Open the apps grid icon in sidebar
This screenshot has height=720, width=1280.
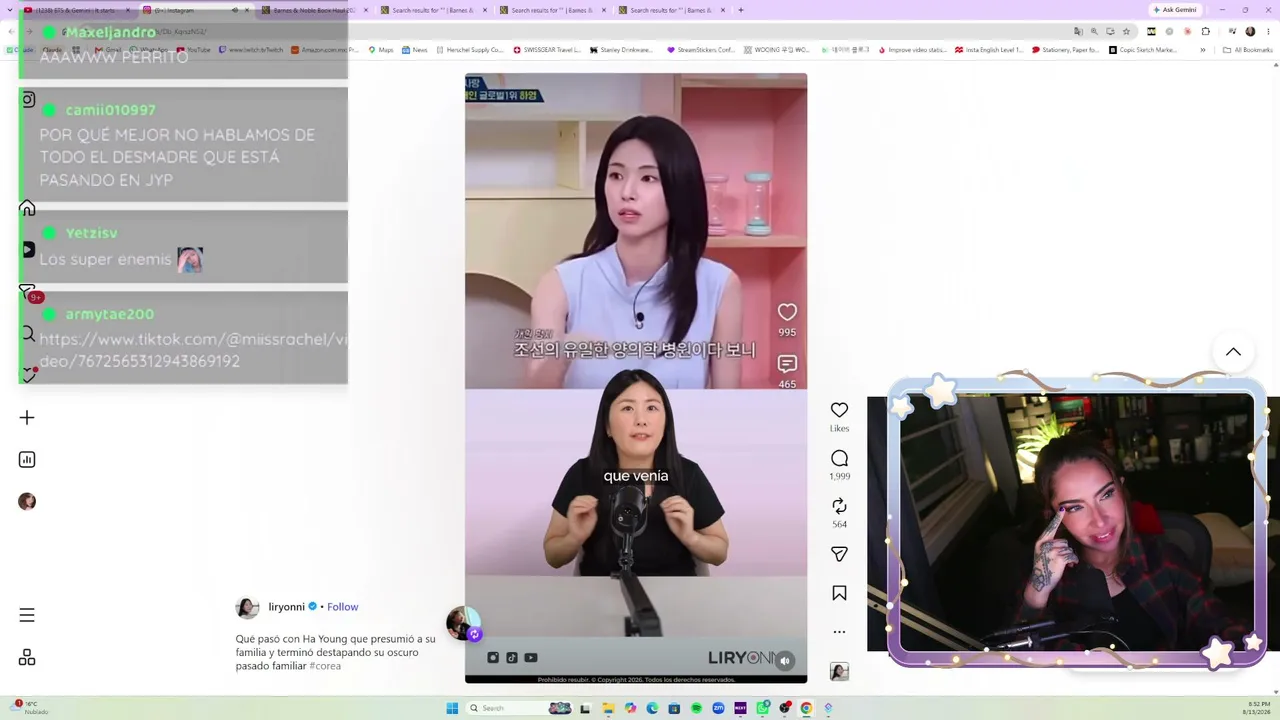point(27,657)
